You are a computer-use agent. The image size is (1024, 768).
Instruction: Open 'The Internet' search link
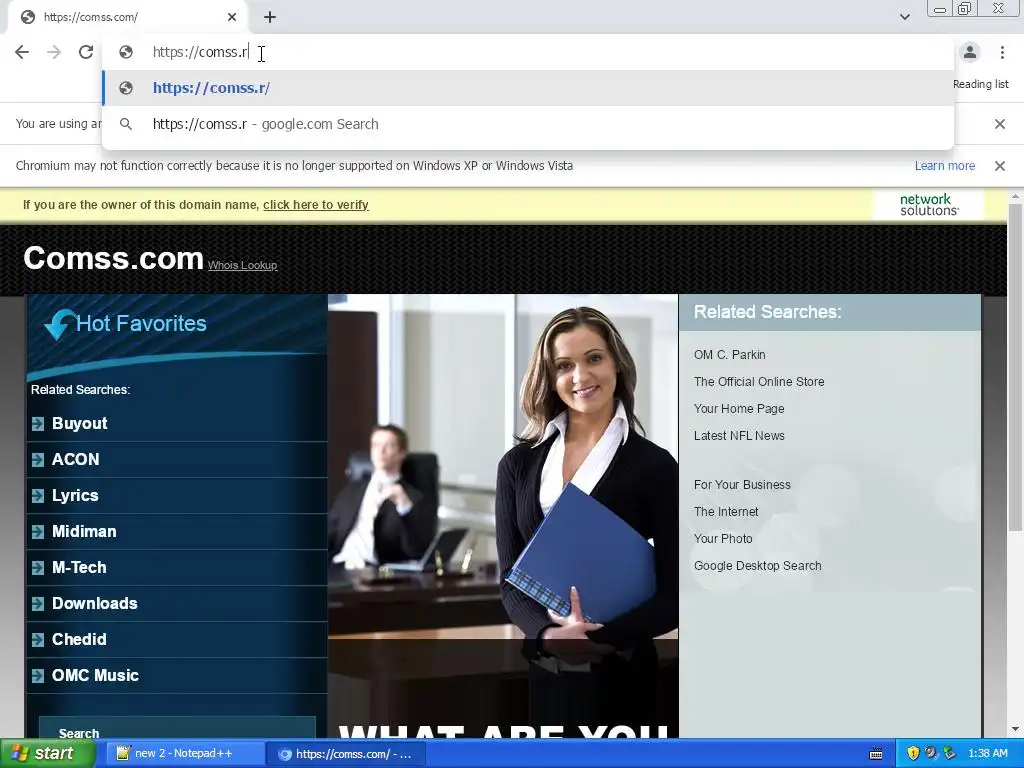click(x=726, y=511)
